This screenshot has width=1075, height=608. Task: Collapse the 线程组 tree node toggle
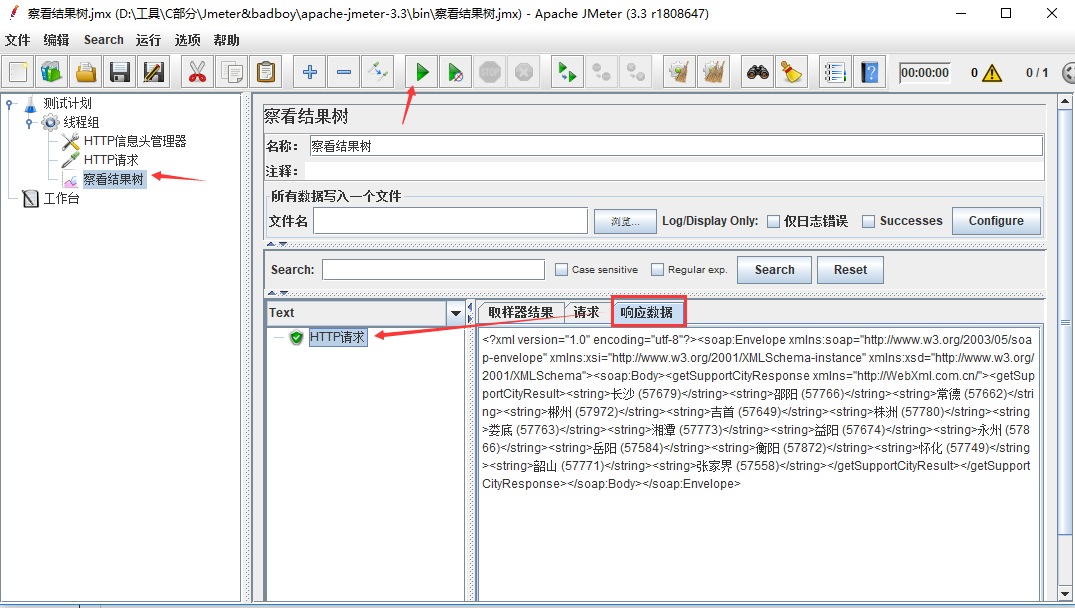(x=29, y=123)
